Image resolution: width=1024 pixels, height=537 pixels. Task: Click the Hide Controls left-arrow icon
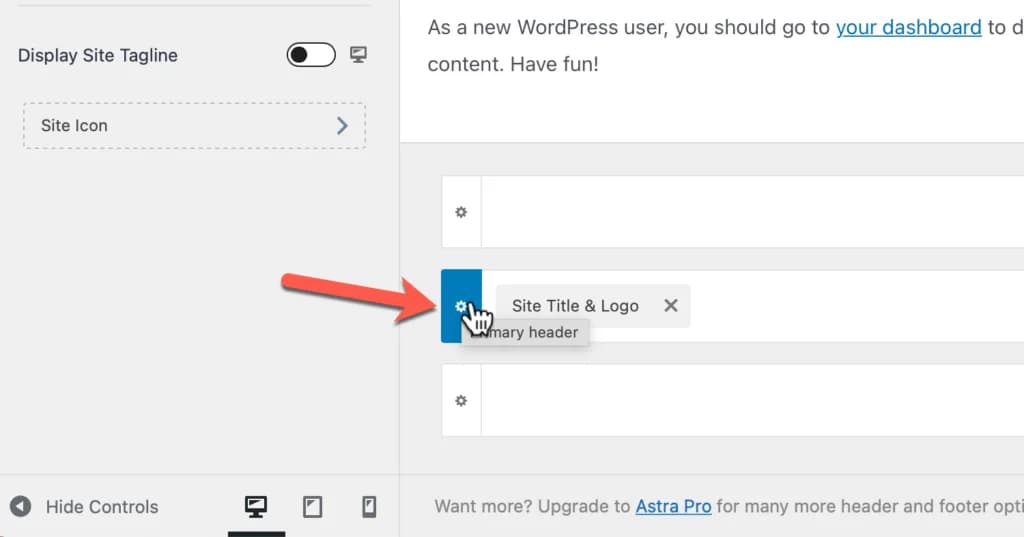coord(21,507)
